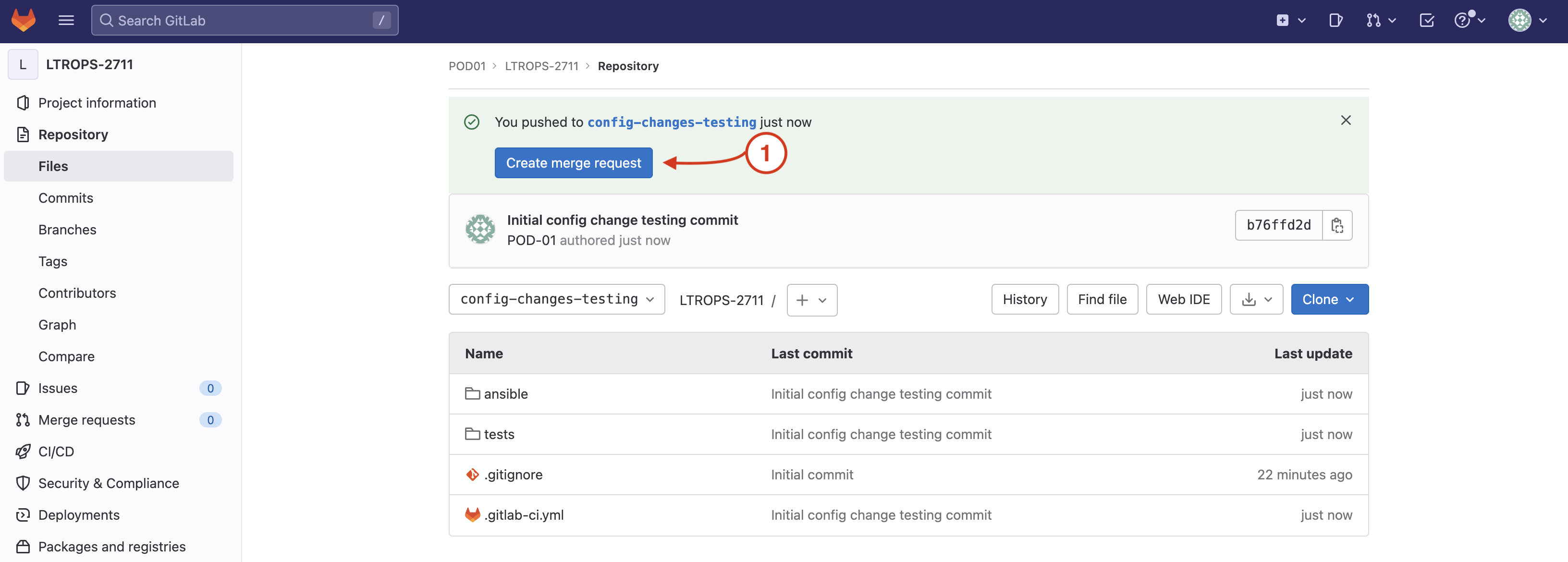
Task: Open the issues icon in top bar
Action: [x=1335, y=21]
